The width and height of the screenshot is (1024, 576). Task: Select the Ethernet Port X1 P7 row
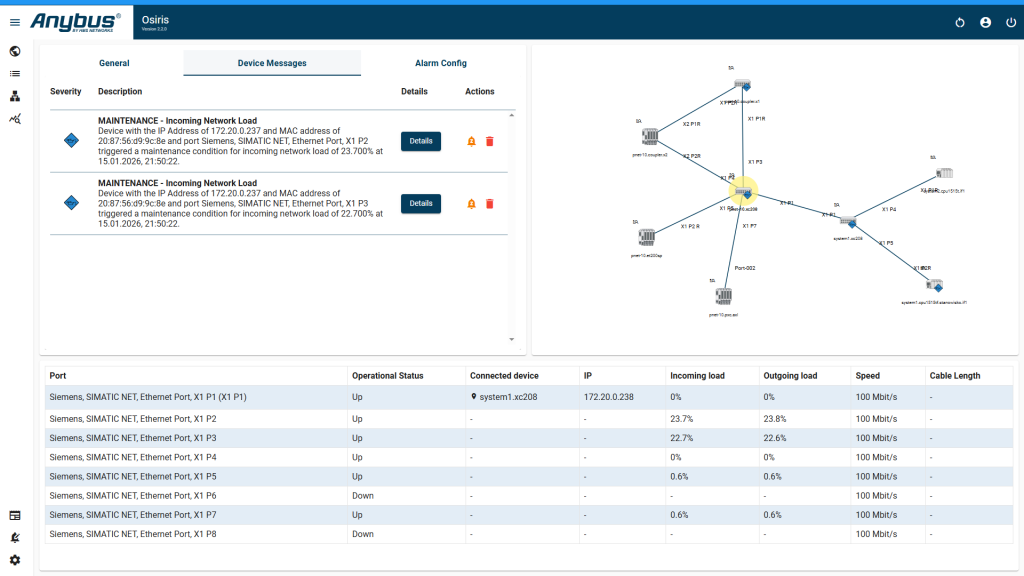click(x=529, y=515)
